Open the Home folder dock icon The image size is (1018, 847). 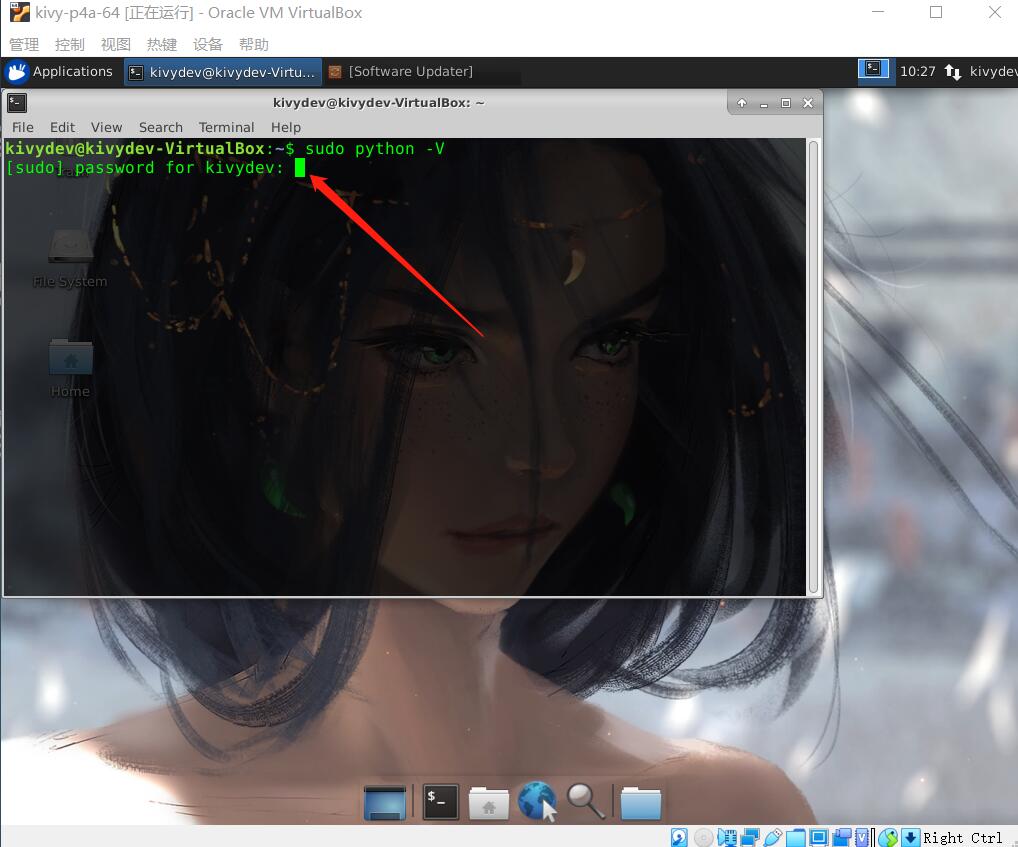coord(489,803)
